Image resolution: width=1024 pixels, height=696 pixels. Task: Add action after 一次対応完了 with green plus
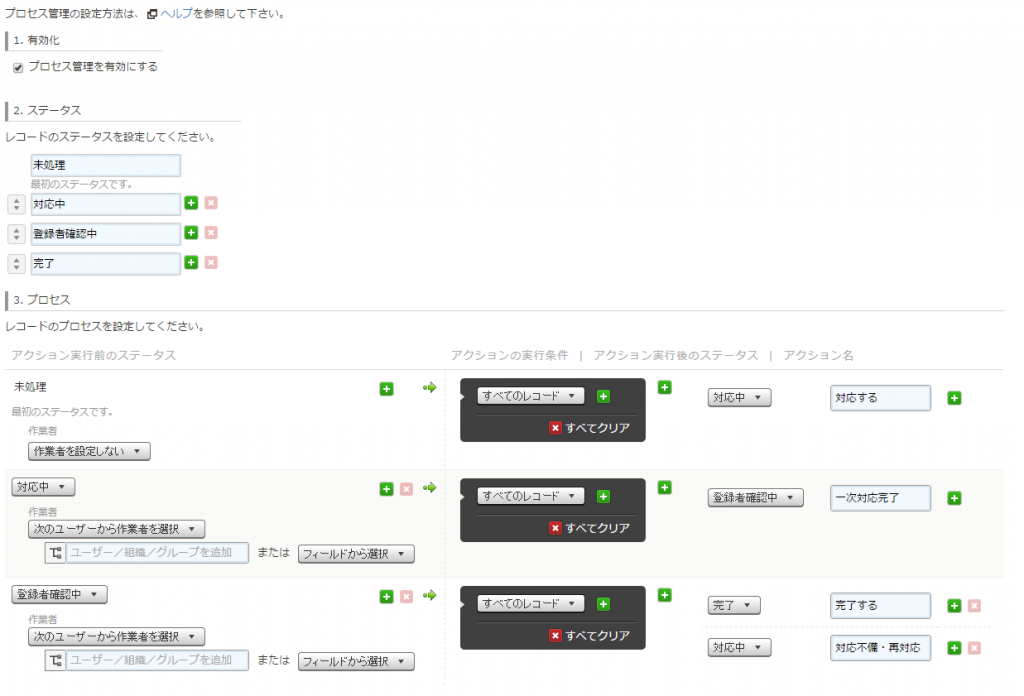pyautogui.click(x=954, y=498)
